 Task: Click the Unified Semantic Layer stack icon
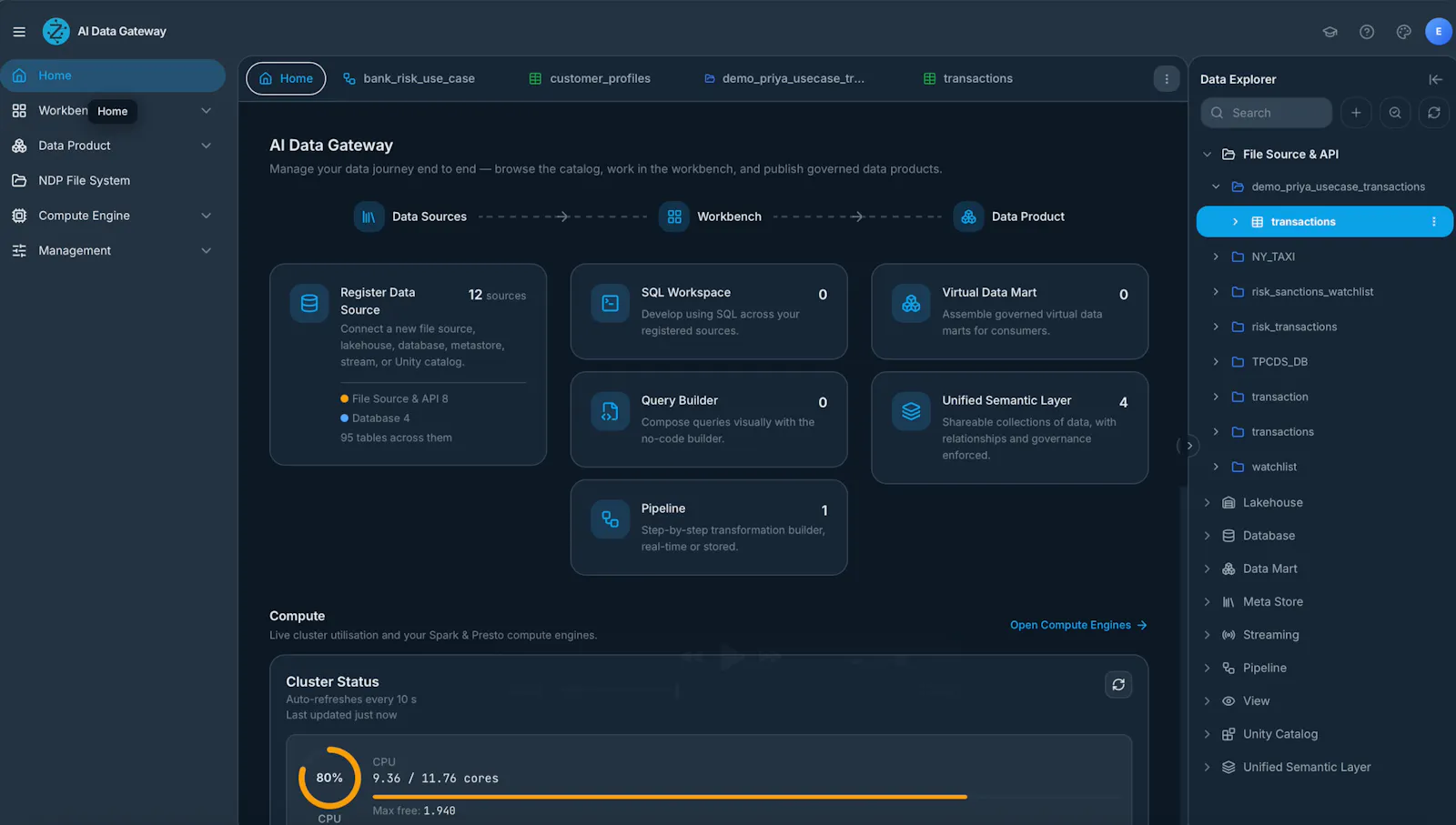911,412
